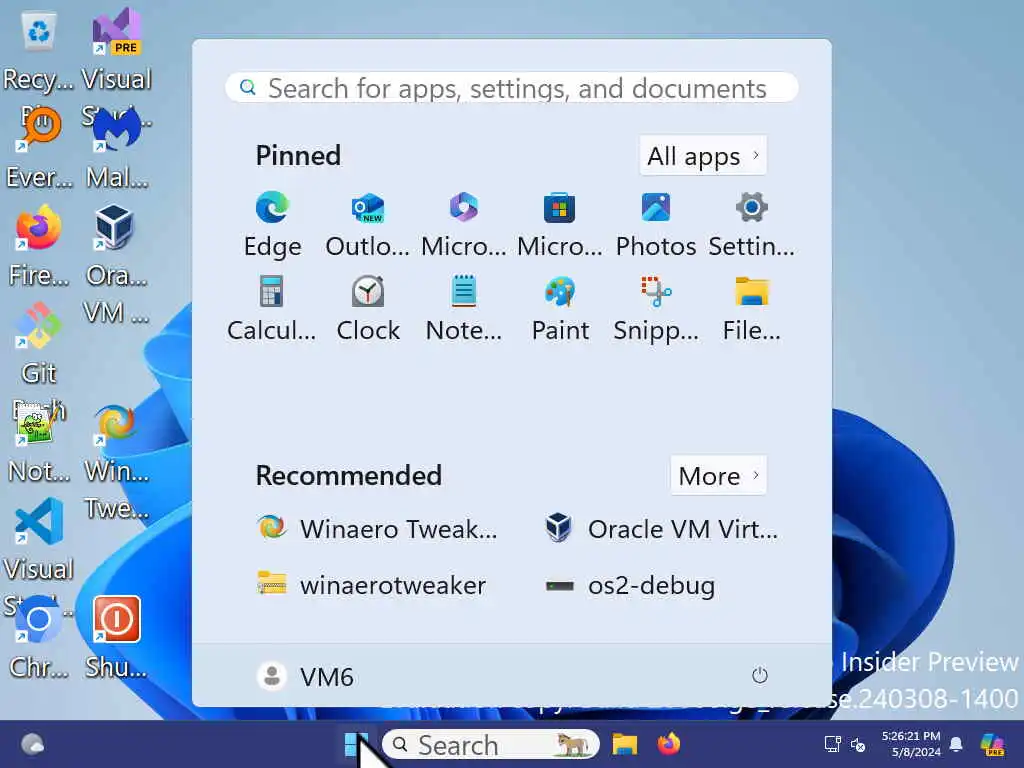Open the Microsoft Store pinned app
The width and height of the screenshot is (1024, 768).
(x=560, y=224)
